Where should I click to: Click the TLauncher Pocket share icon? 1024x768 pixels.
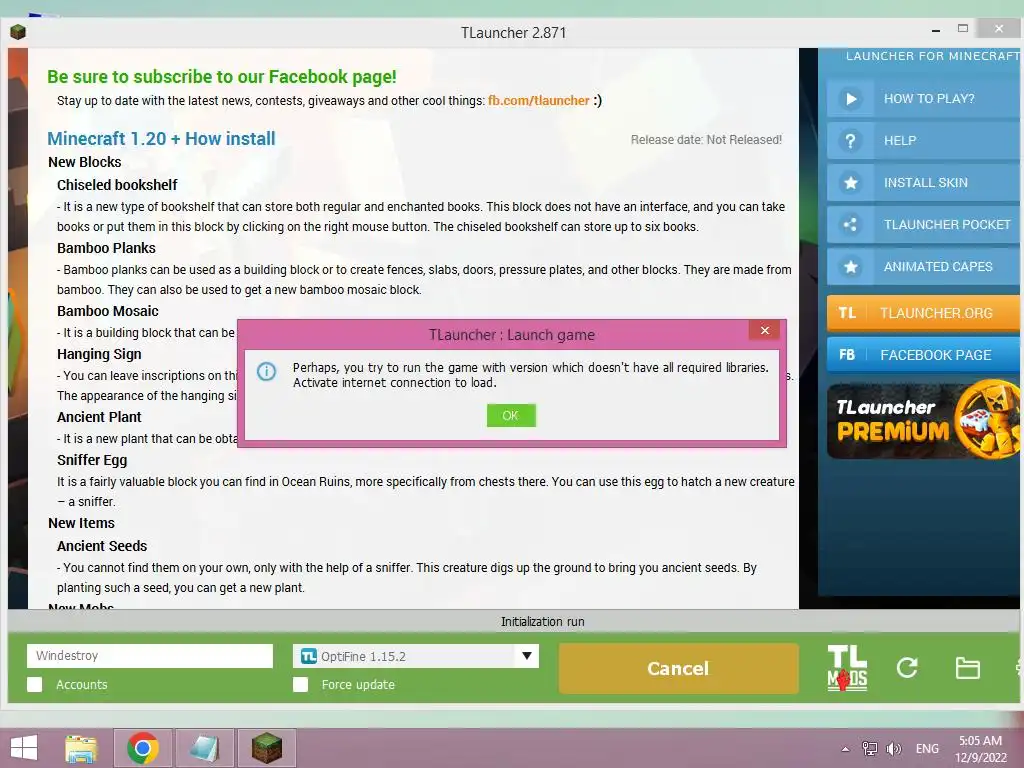point(850,225)
